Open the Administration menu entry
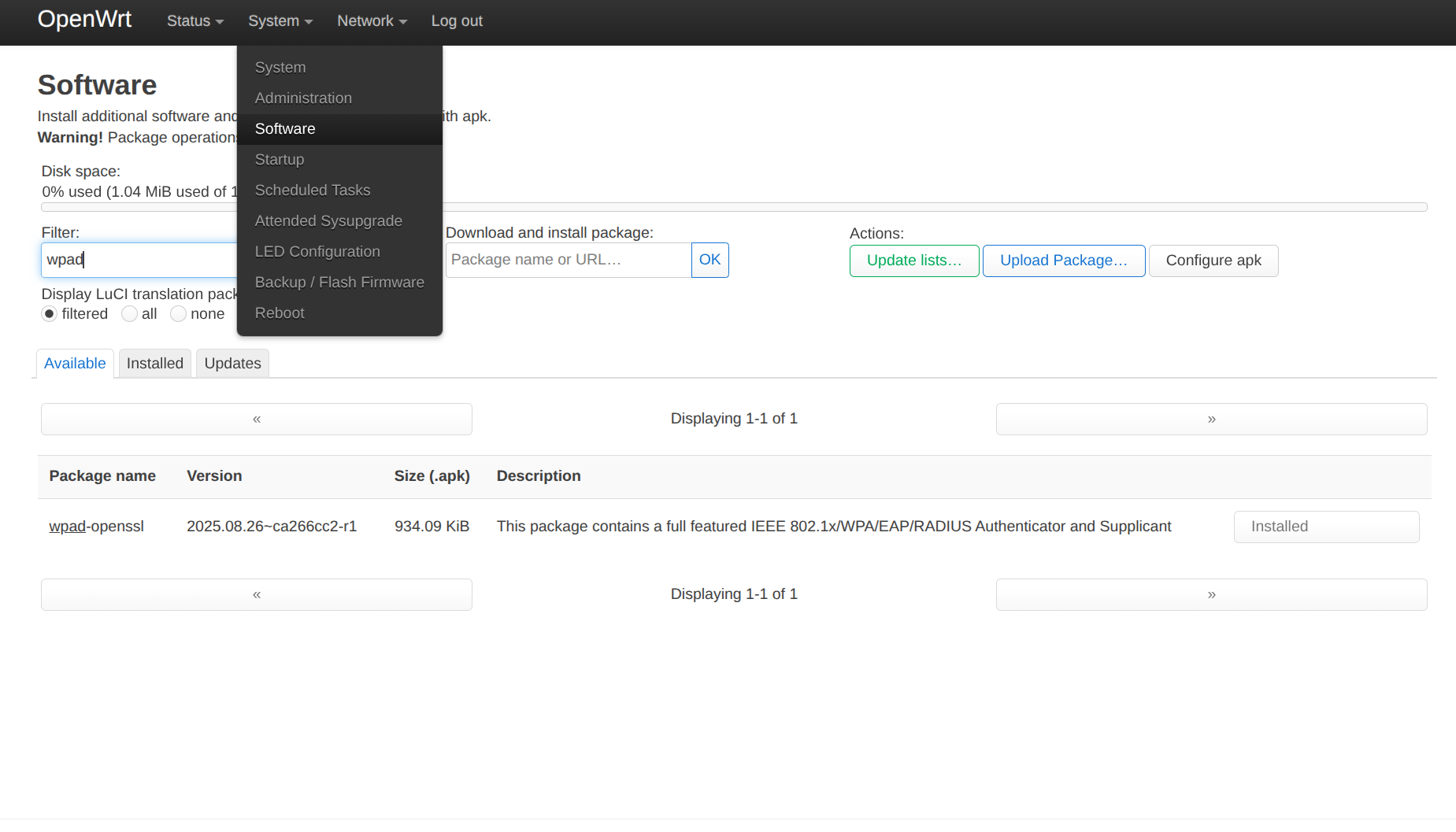 pyautogui.click(x=339, y=98)
